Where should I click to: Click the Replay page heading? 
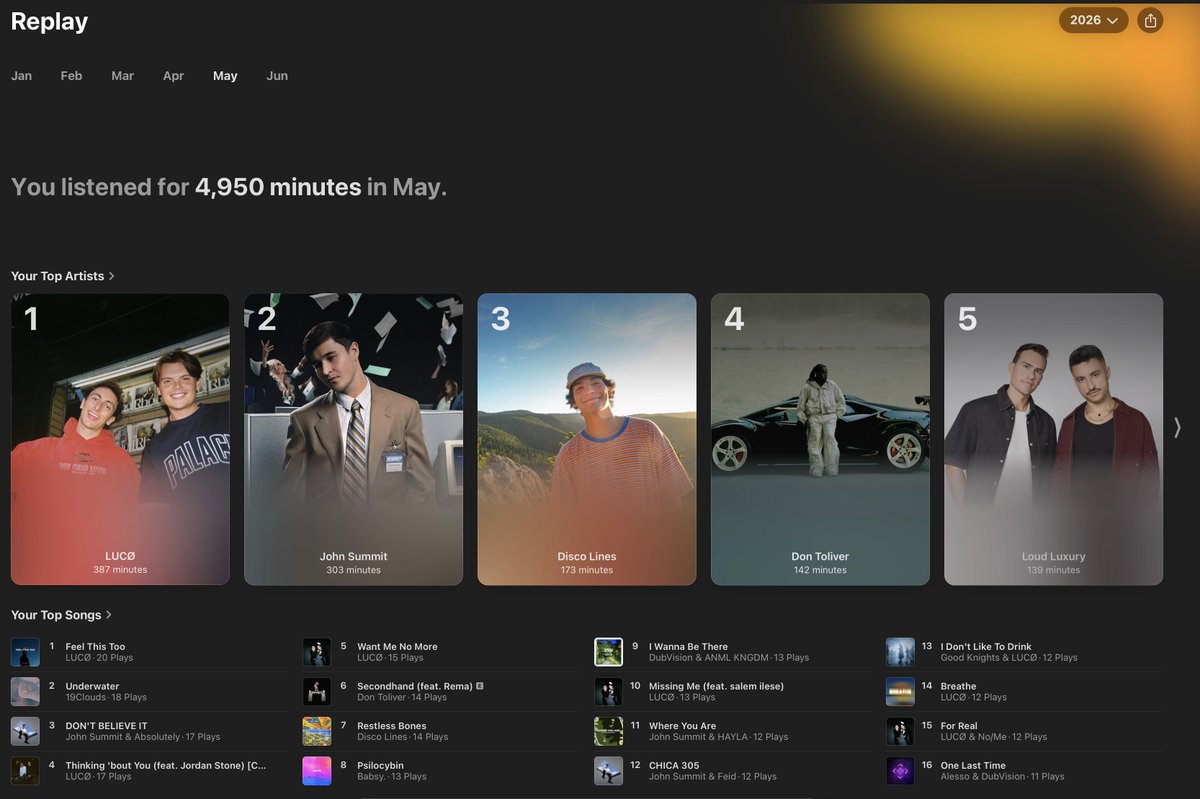pyautogui.click(x=49, y=21)
